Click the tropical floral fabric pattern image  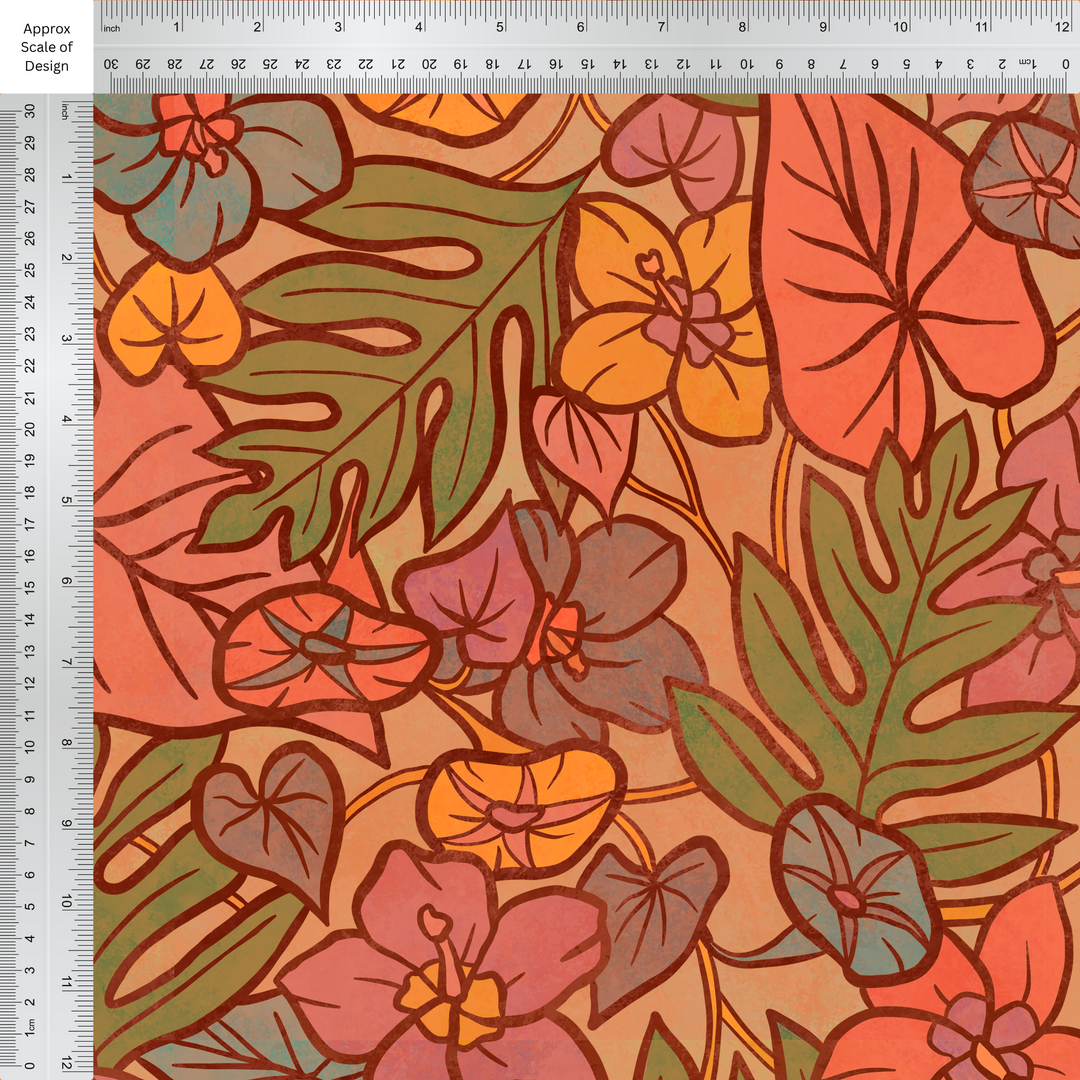[587, 587]
